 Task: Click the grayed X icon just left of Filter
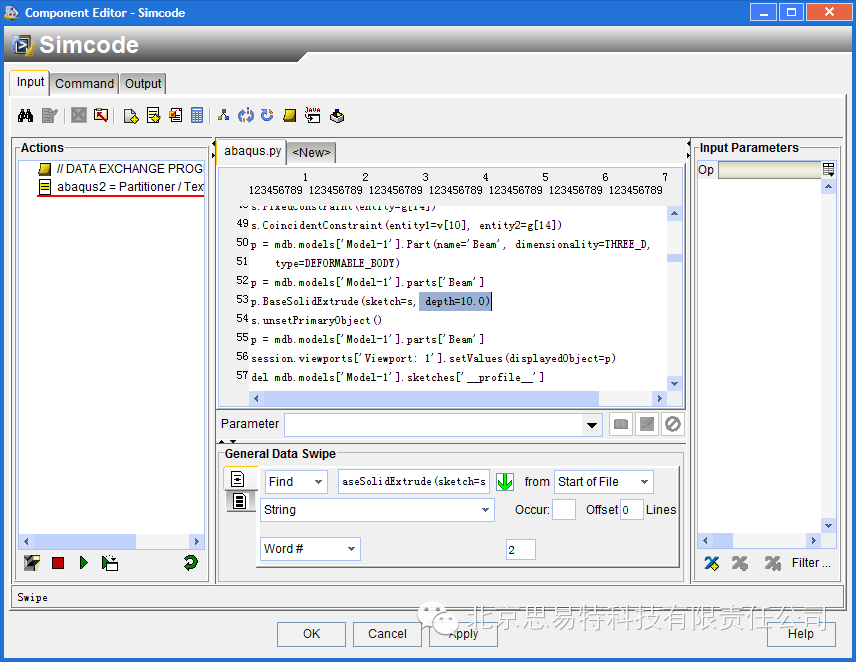point(772,563)
